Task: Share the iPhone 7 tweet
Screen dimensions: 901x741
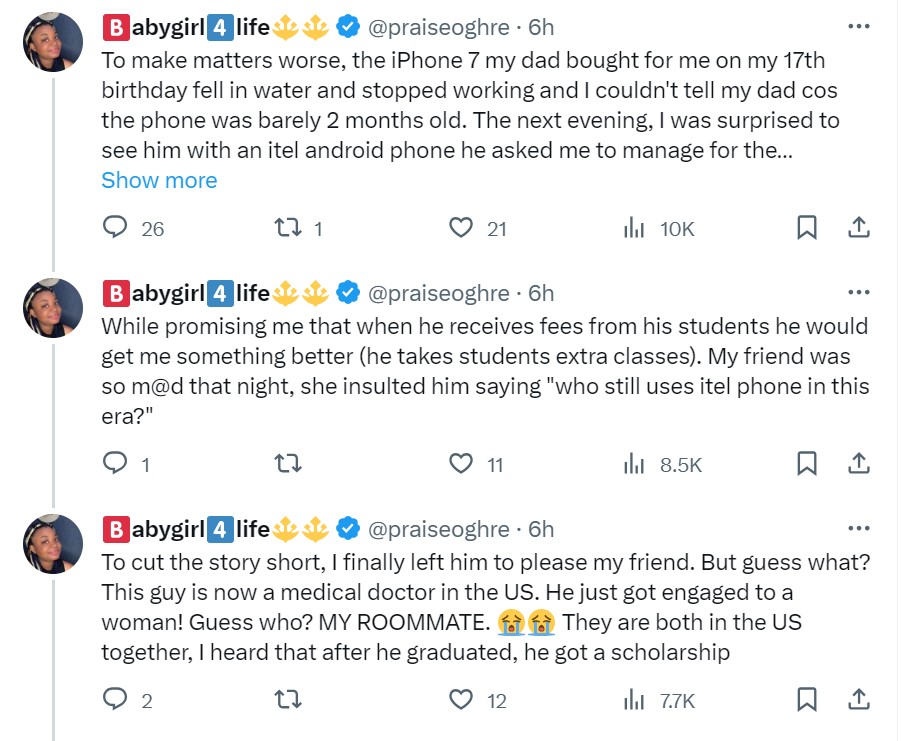Action: (x=858, y=228)
